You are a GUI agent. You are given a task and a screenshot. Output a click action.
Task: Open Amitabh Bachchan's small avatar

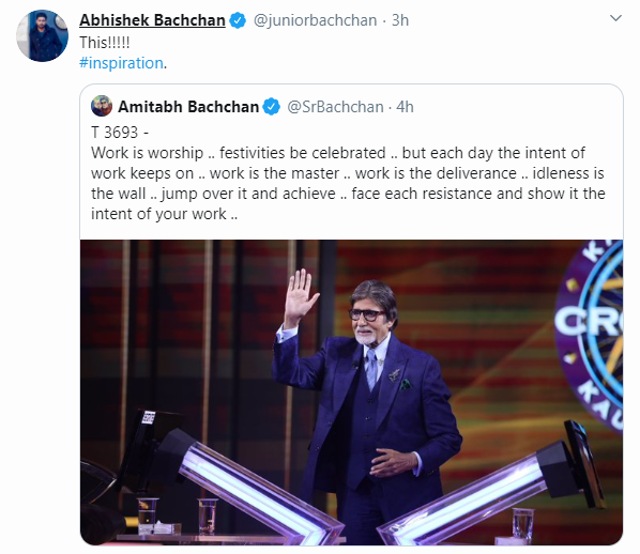101,106
